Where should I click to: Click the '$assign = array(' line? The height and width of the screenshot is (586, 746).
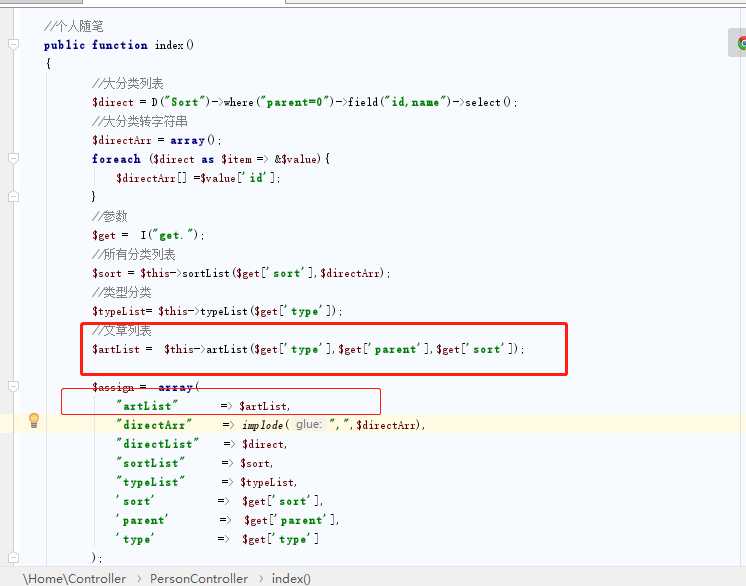(146, 387)
